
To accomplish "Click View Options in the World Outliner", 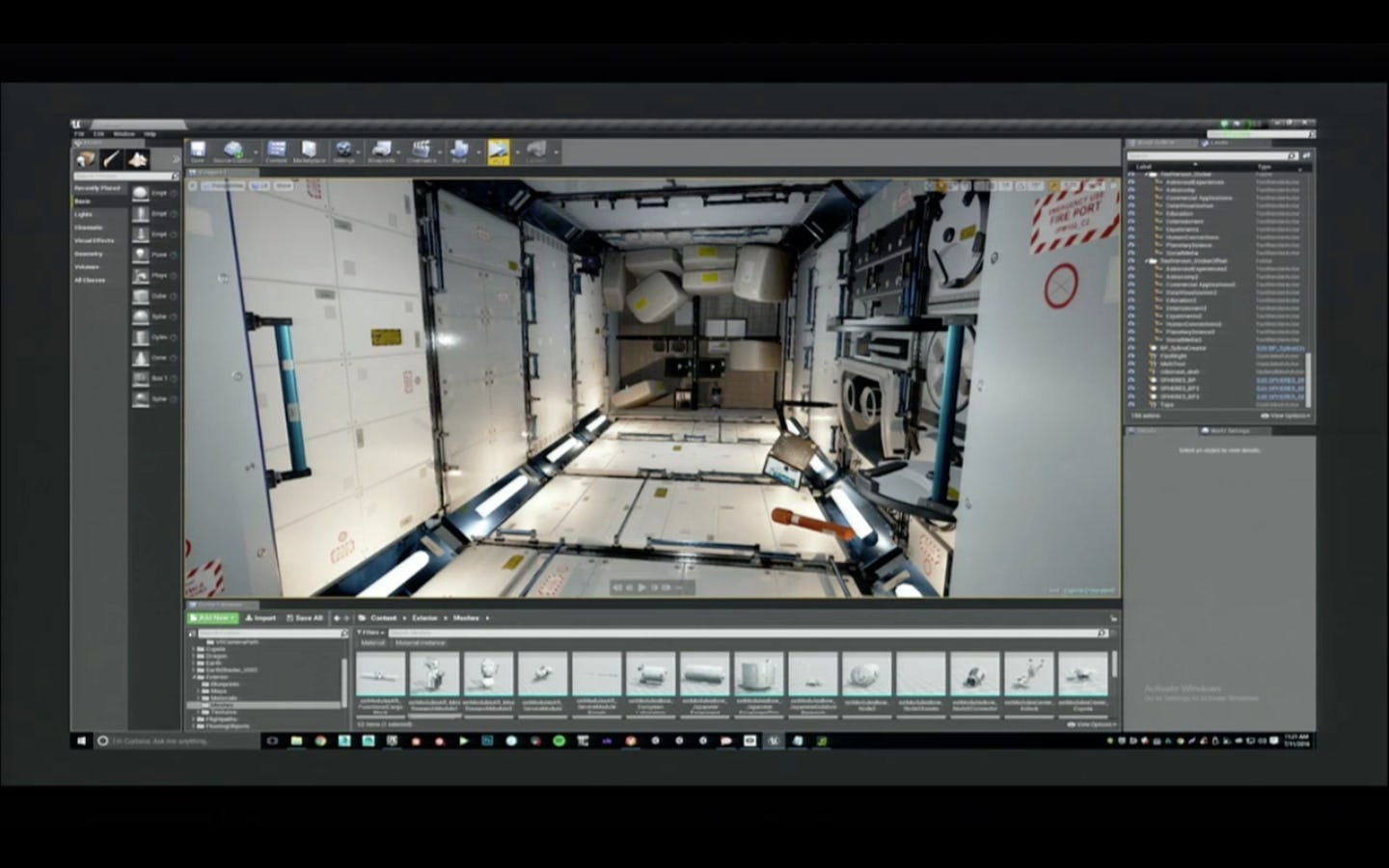I will pyautogui.click(x=1283, y=416).
